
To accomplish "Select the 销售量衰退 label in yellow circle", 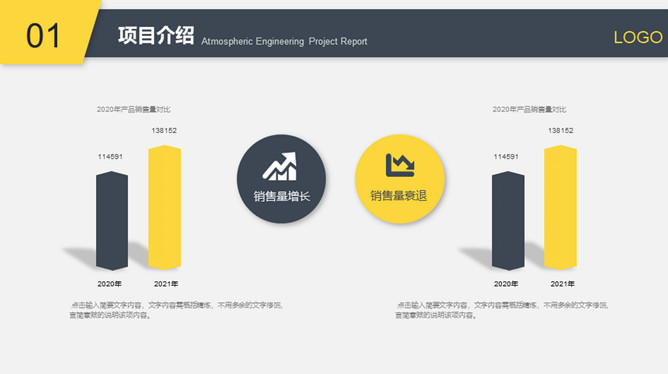I will (x=399, y=196).
